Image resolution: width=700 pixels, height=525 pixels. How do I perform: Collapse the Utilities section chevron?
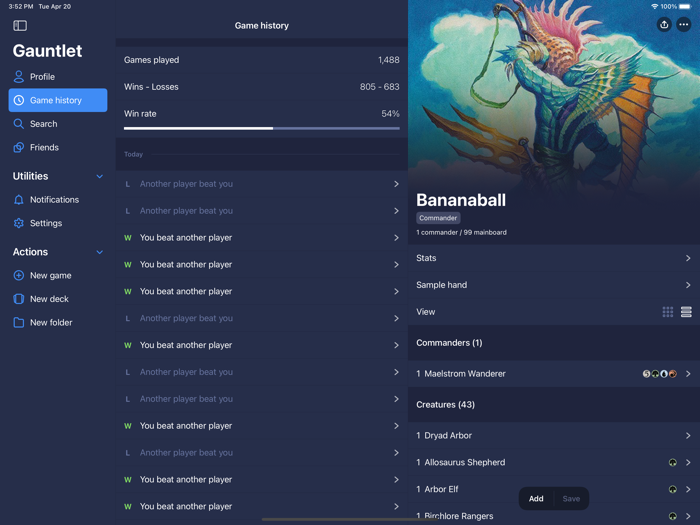[100, 176]
